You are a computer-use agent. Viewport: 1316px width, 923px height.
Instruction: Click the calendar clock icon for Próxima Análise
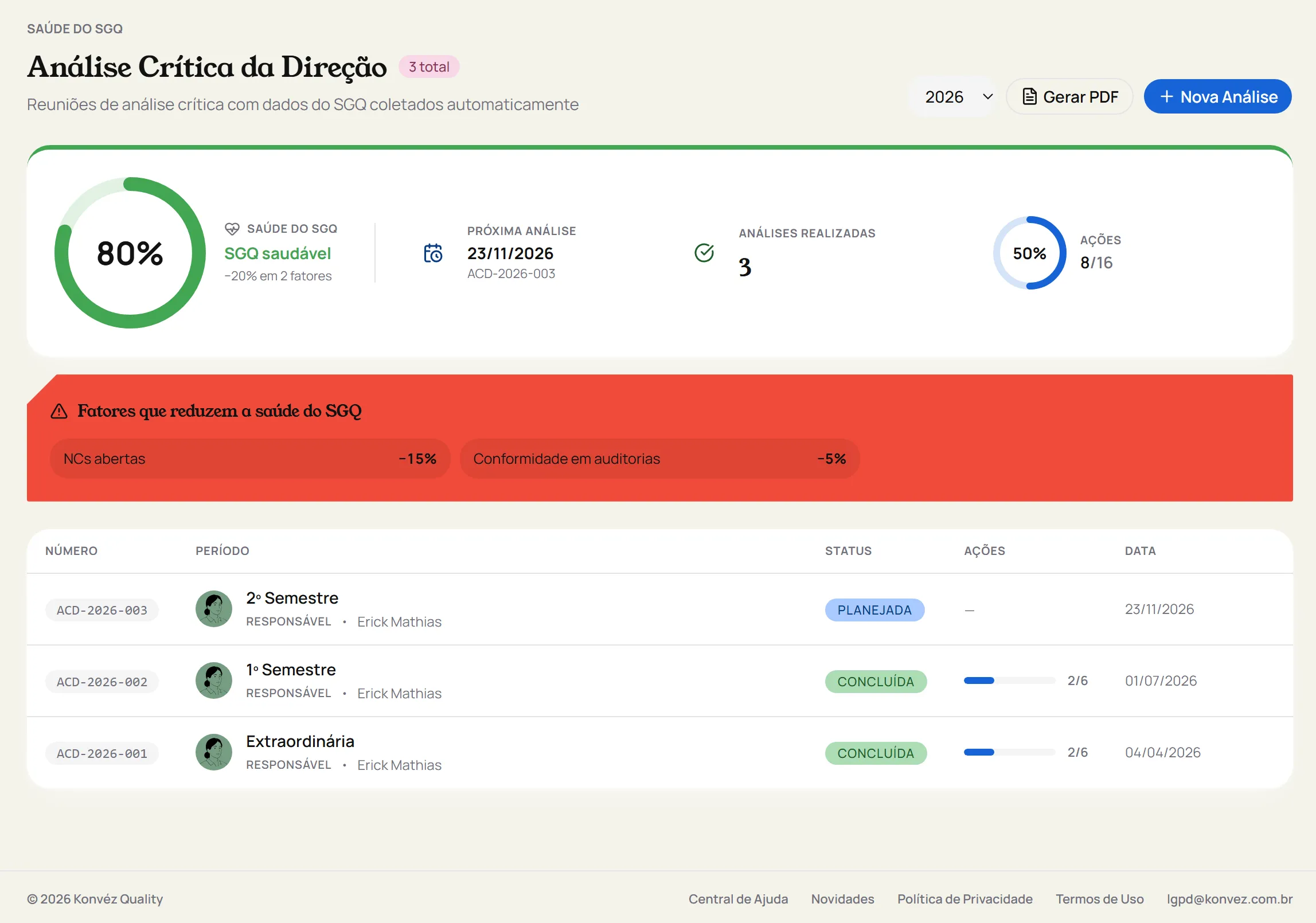433,253
